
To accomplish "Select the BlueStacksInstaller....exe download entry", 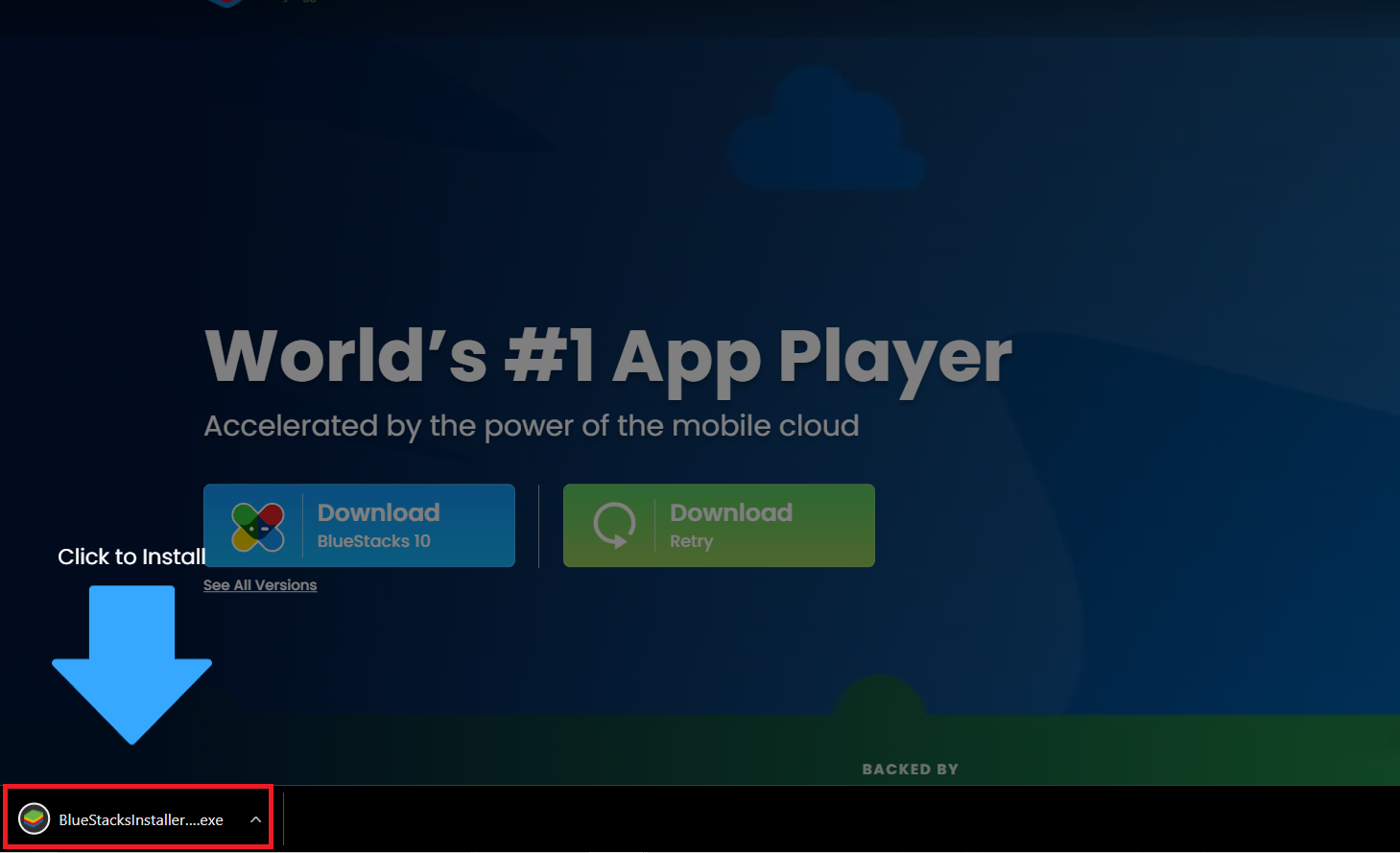I will pos(139,818).
